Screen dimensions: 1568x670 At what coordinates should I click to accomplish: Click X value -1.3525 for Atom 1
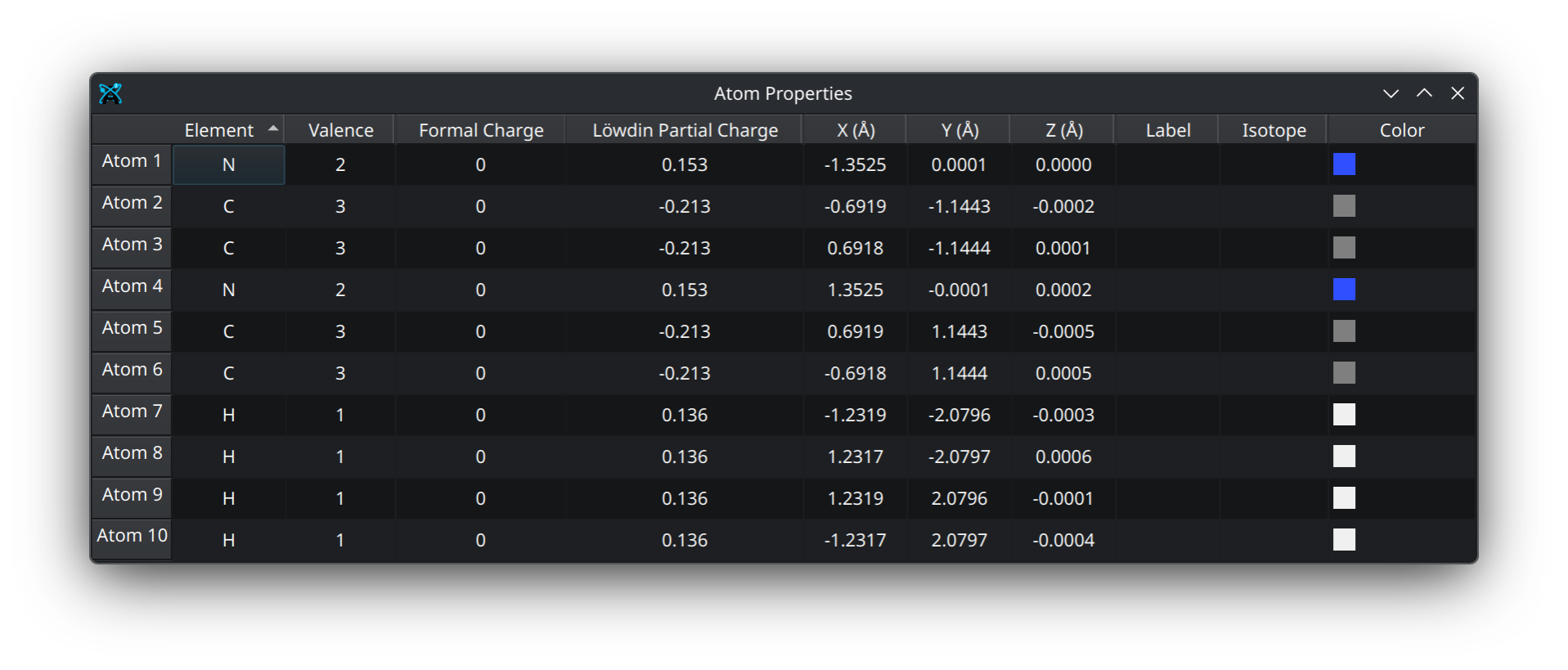tap(855, 165)
